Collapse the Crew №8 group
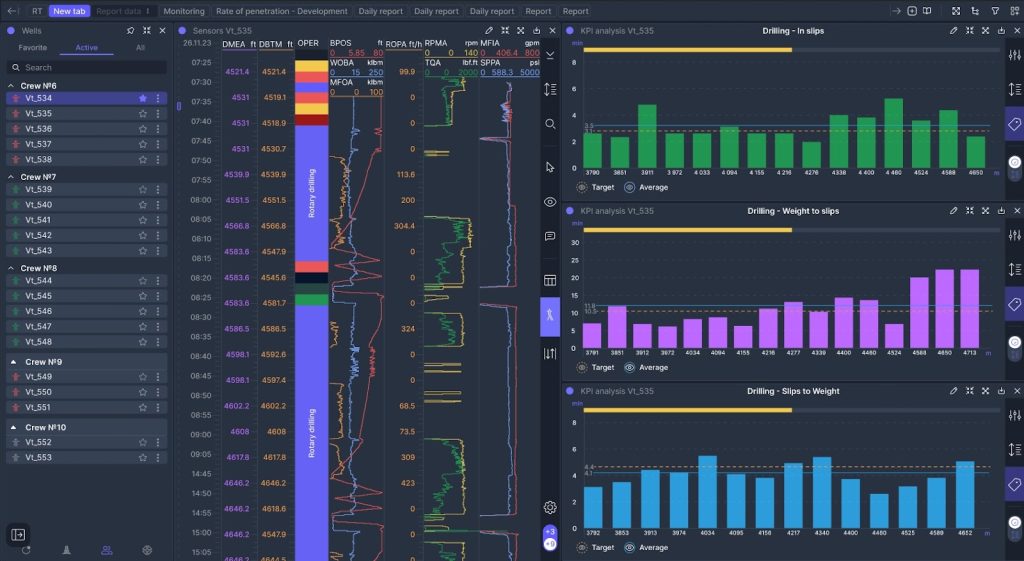The image size is (1024, 561). click(11, 268)
